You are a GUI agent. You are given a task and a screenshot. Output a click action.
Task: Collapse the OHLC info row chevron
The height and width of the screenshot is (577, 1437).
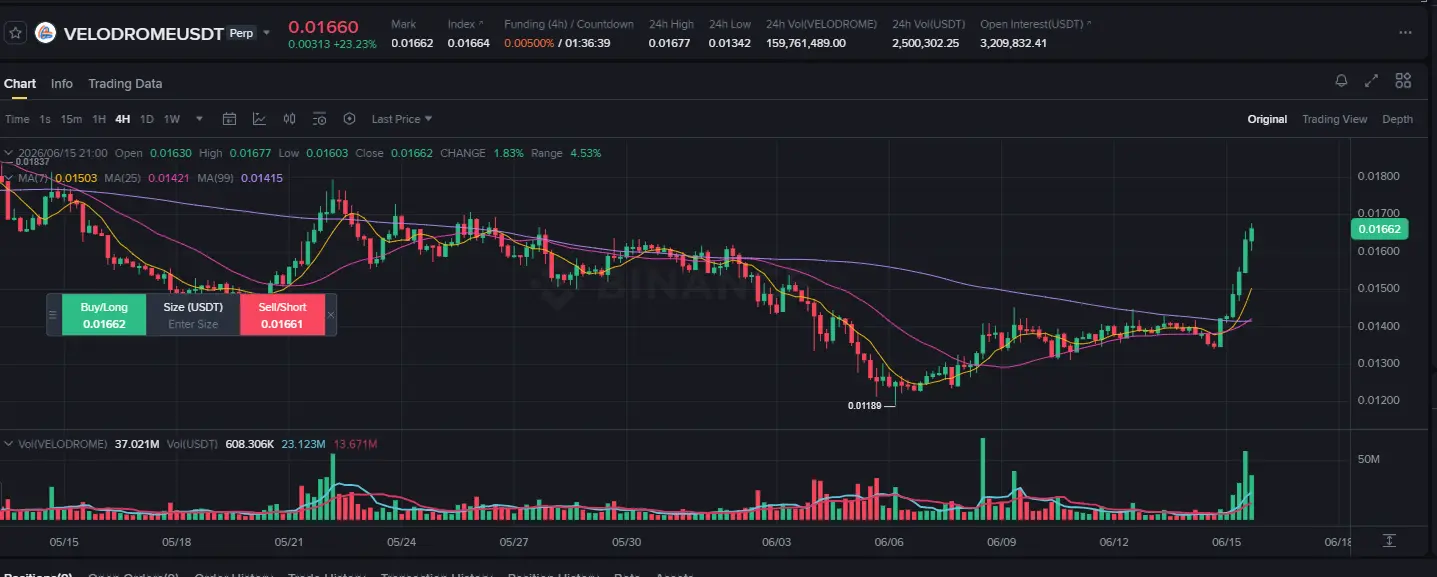(10, 153)
